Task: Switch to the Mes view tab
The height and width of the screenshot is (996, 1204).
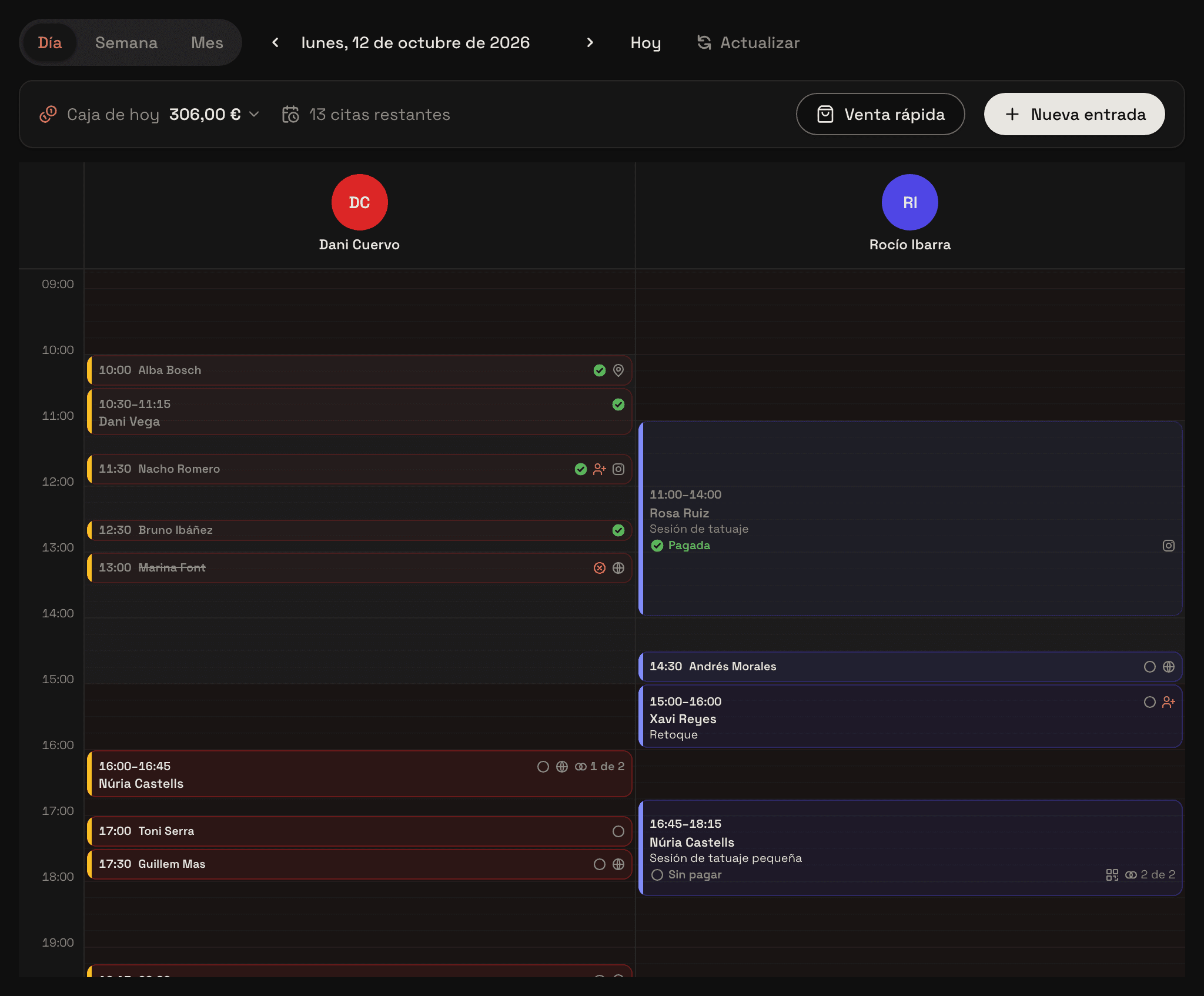Action: 207,42
